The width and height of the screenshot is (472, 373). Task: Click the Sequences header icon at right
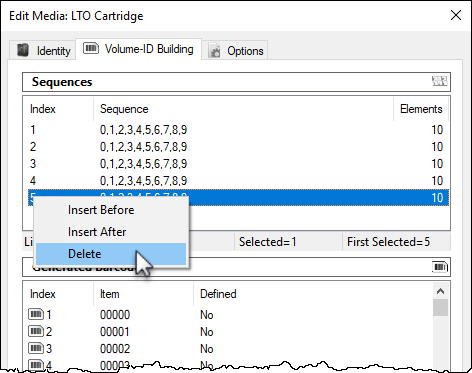pyautogui.click(x=439, y=81)
